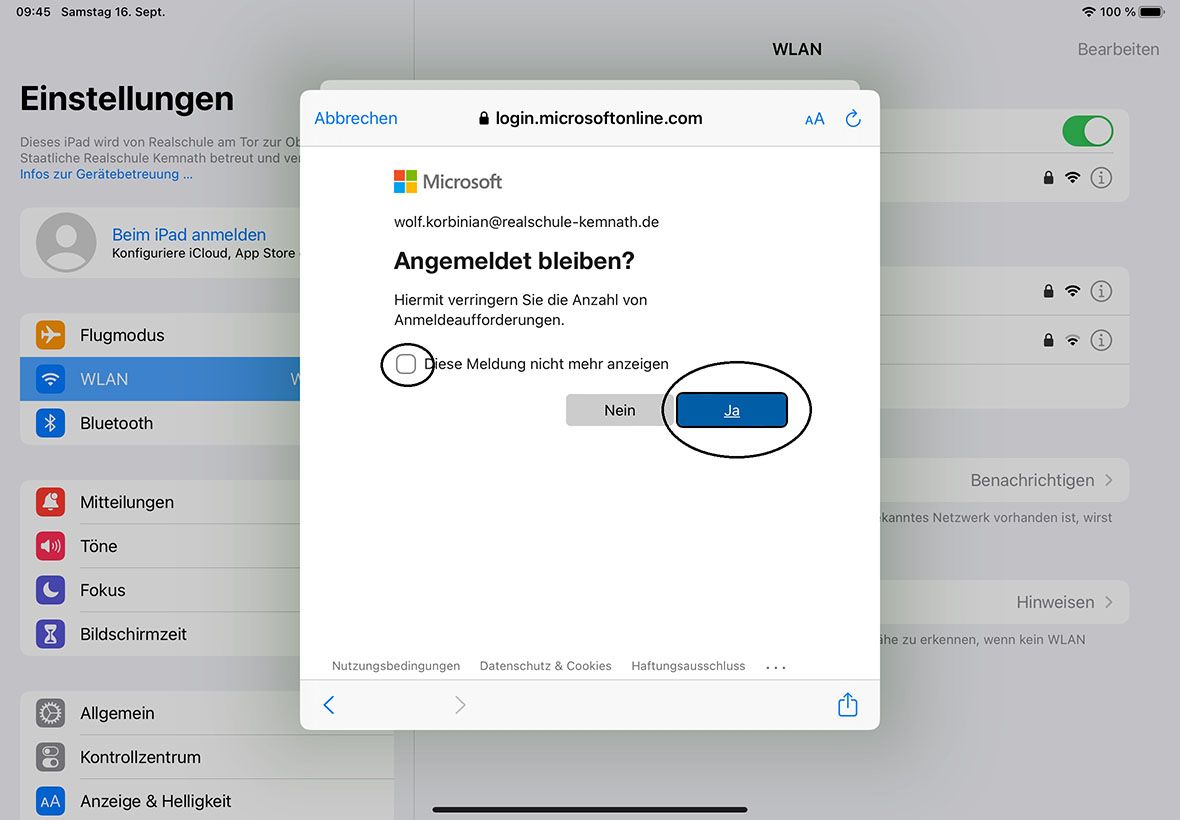Image resolution: width=1180 pixels, height=820 pixels.
Task: Open the Kontrollzentrum settings icon
Action: [50, 757]
